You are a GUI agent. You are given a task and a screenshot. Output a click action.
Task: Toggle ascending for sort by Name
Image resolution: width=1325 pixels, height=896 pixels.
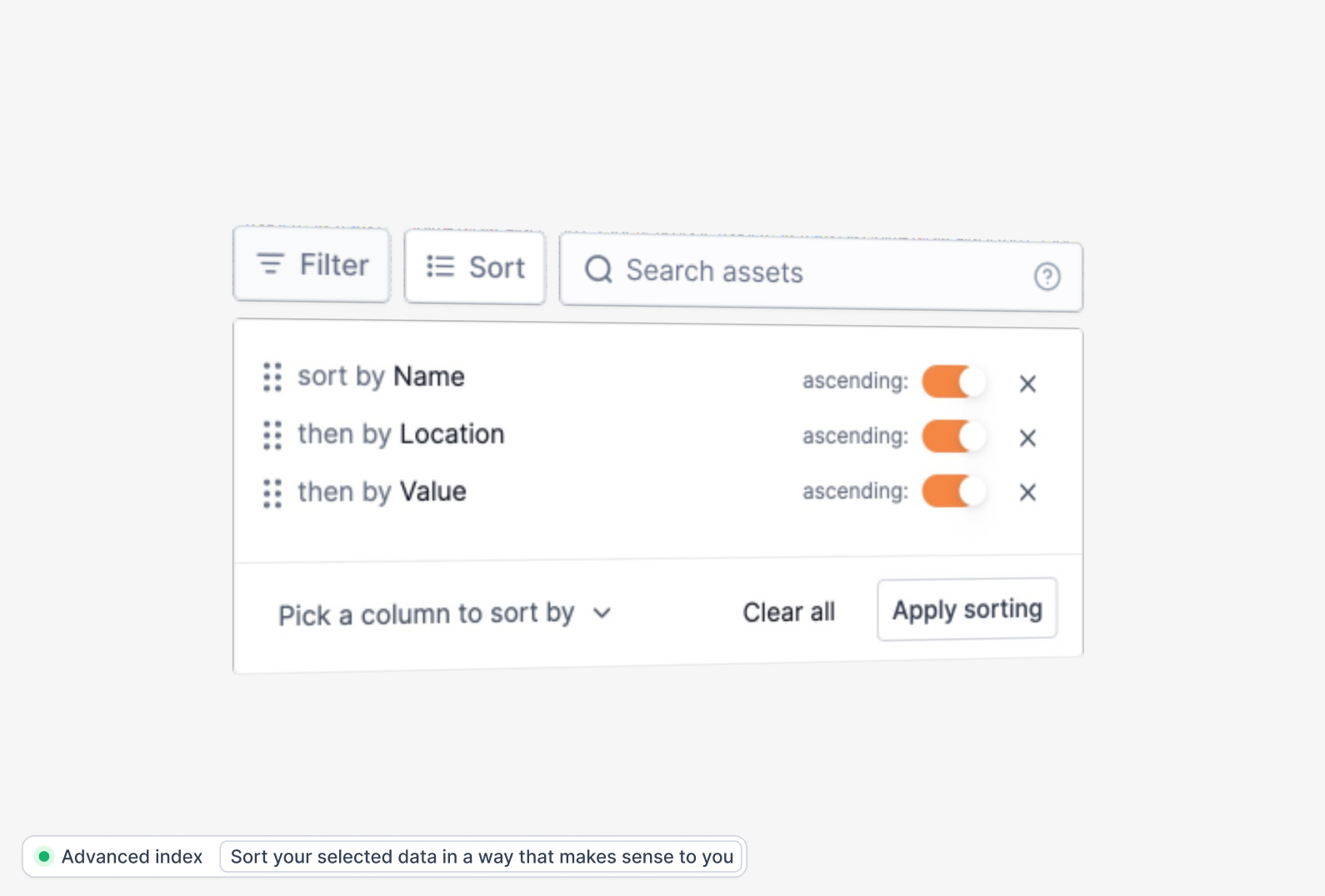click(x=953, y=382)
